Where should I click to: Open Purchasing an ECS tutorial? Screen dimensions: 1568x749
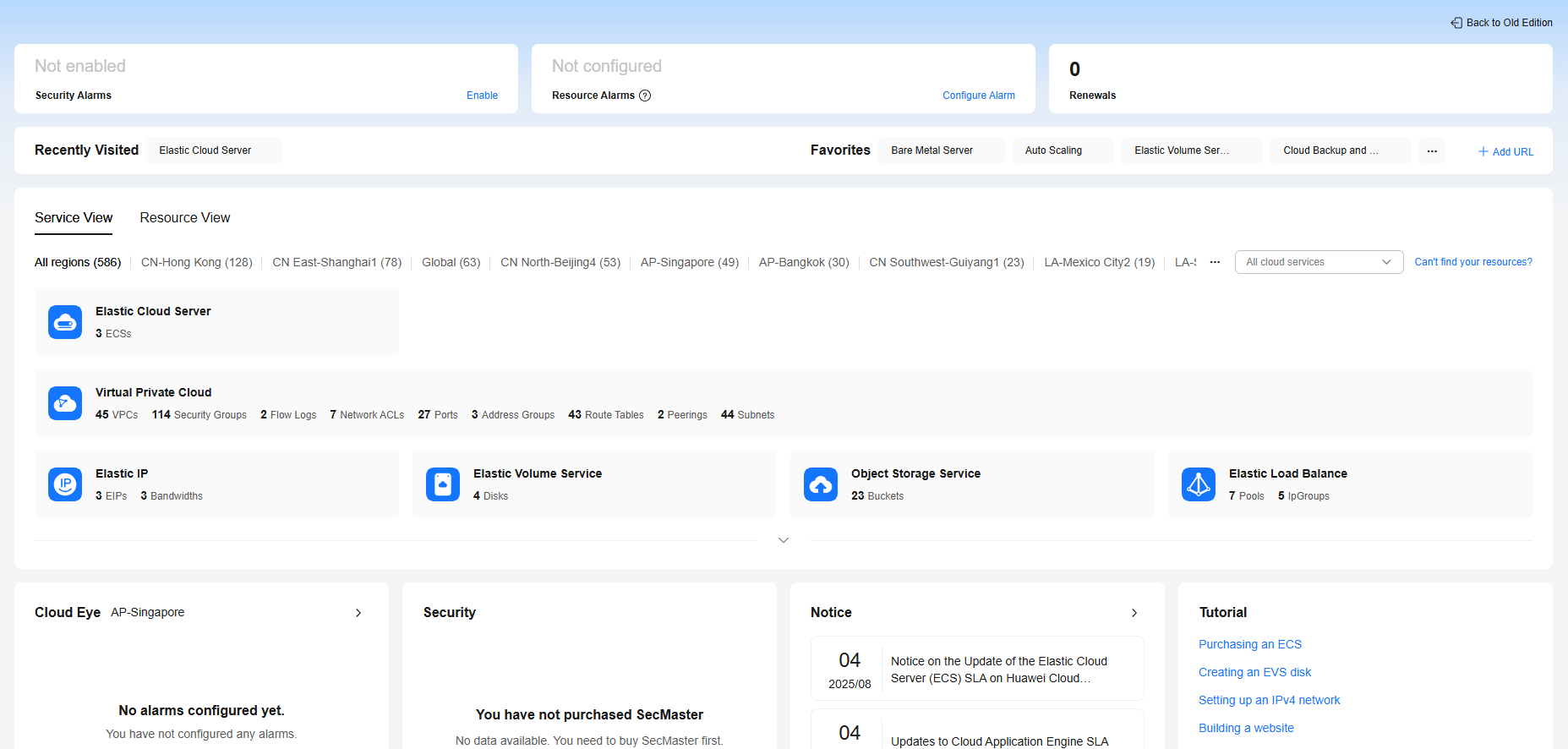1250,644
